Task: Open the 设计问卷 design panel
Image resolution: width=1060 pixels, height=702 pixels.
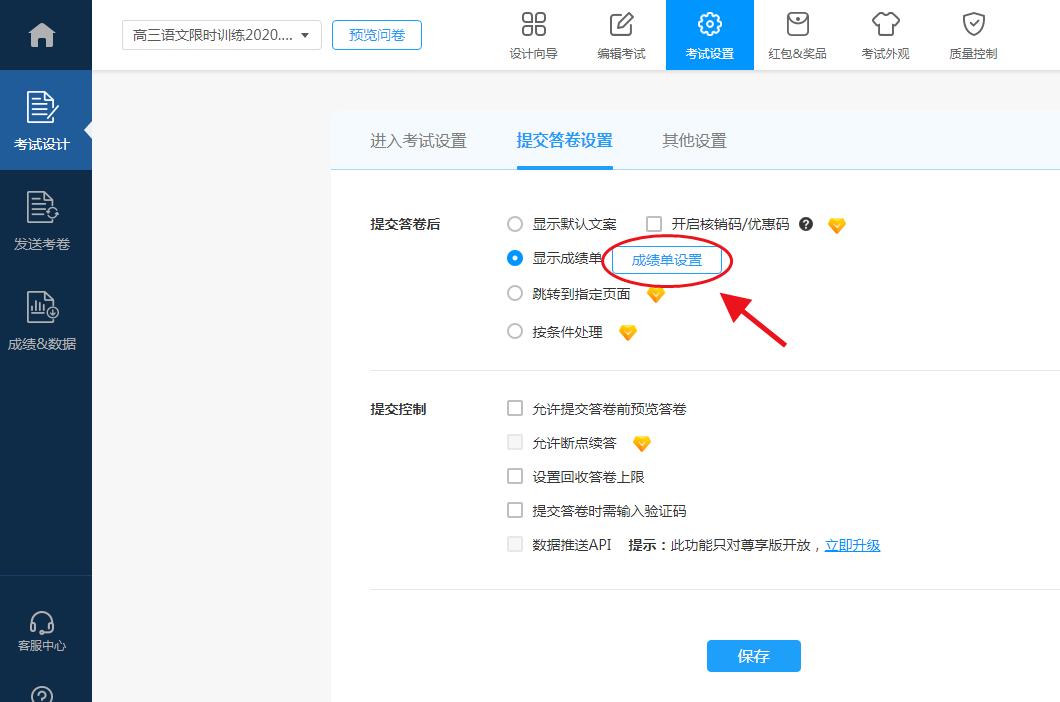Action: (x=534, y=35)
